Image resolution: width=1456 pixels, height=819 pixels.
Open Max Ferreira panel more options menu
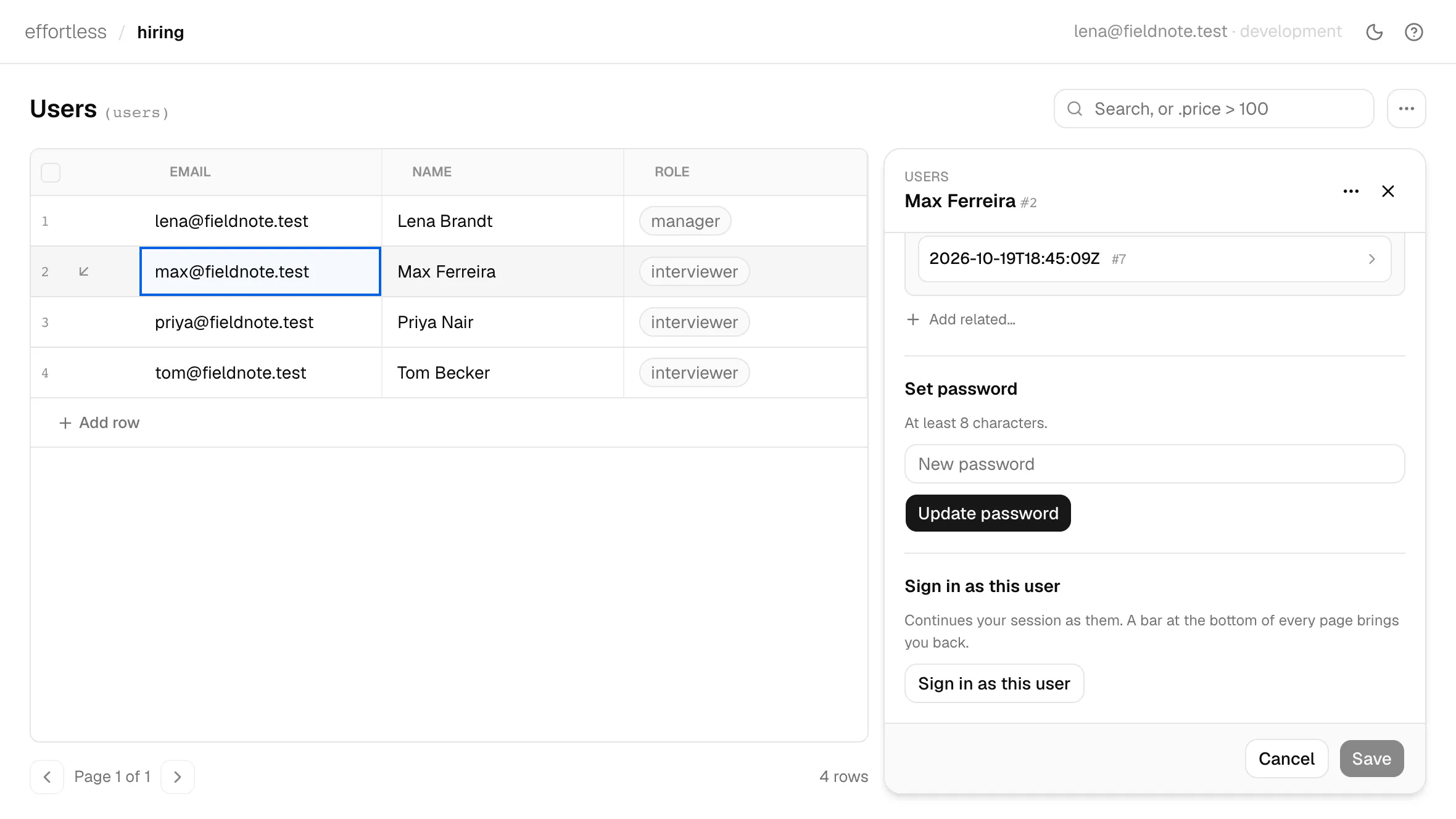click(1351, 191)
